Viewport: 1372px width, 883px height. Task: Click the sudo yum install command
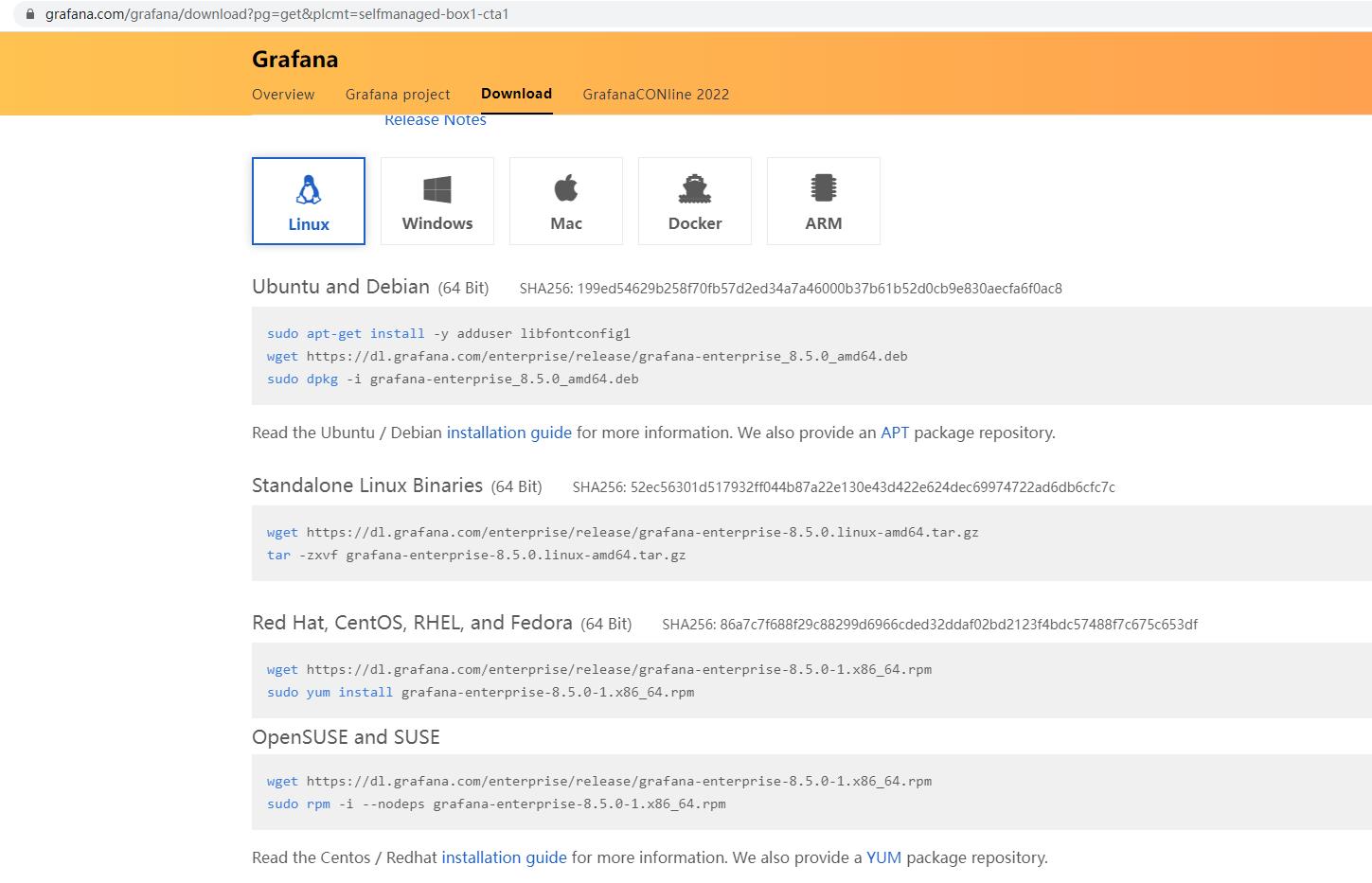(481, 692)
